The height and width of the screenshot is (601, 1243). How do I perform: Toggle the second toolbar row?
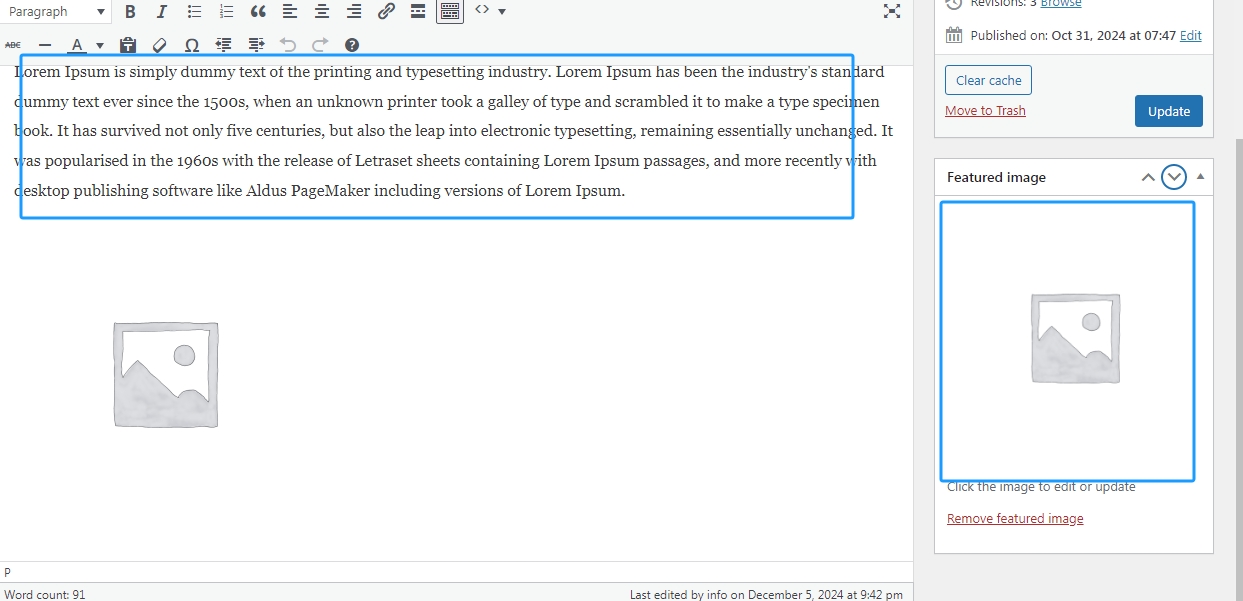[x=450, y=12]
